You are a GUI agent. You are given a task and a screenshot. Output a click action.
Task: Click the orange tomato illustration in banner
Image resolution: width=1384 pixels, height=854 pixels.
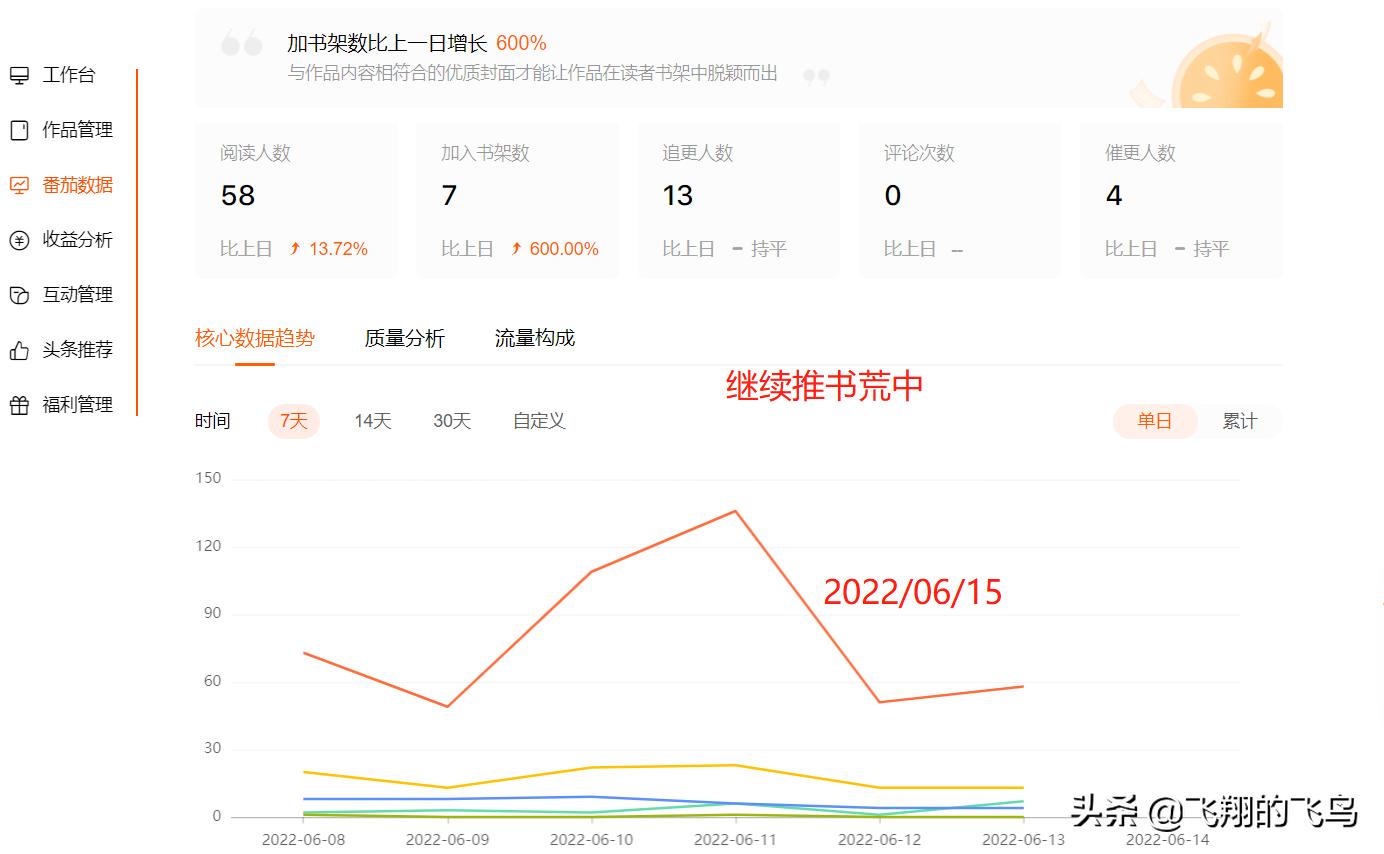[1227, 74]
